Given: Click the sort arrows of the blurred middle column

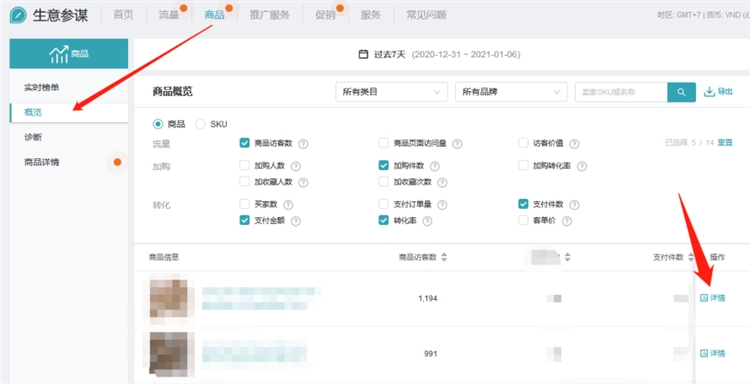Looking at the screenshot, I should [567, 257].
